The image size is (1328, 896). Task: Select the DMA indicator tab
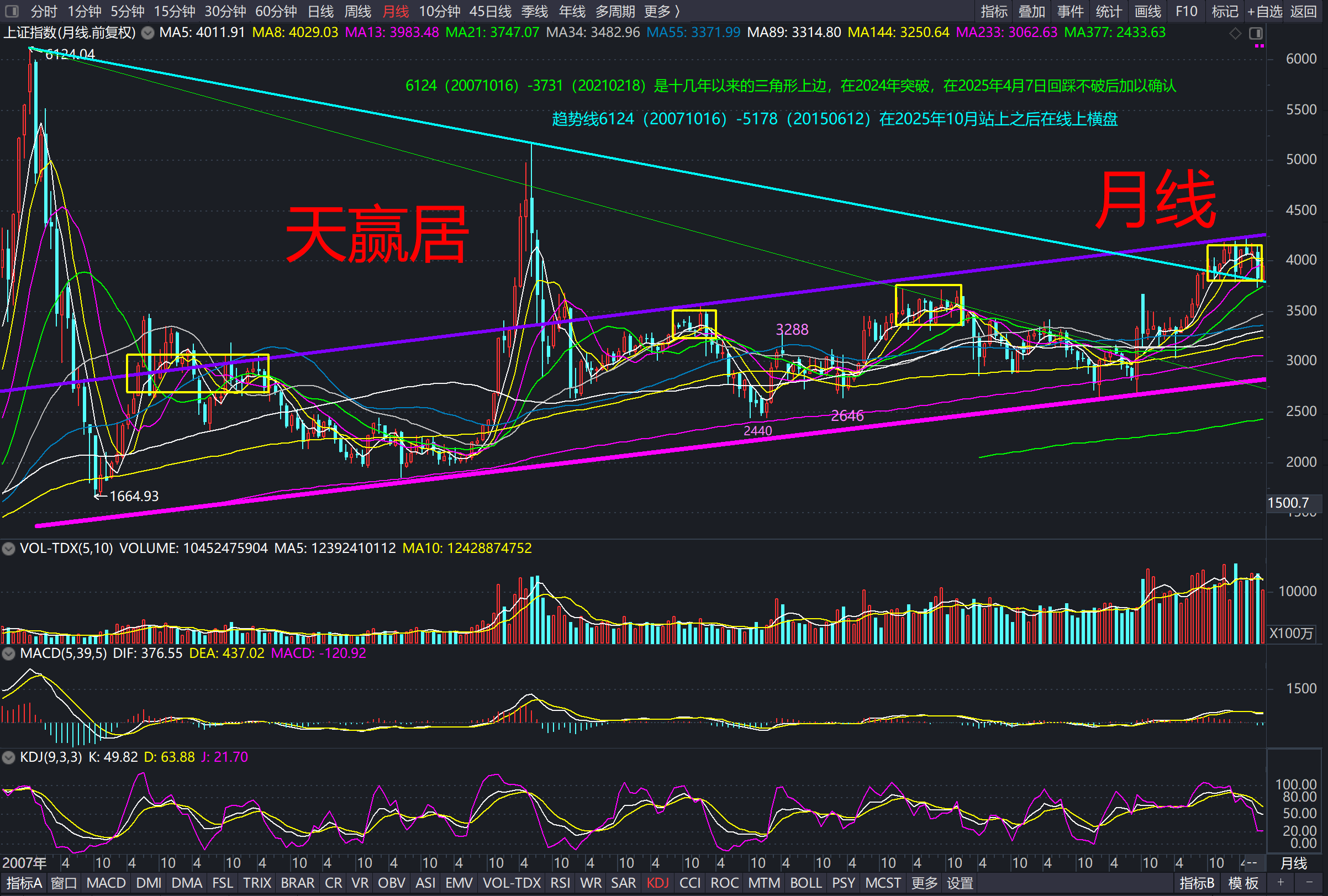coord(187,883)
